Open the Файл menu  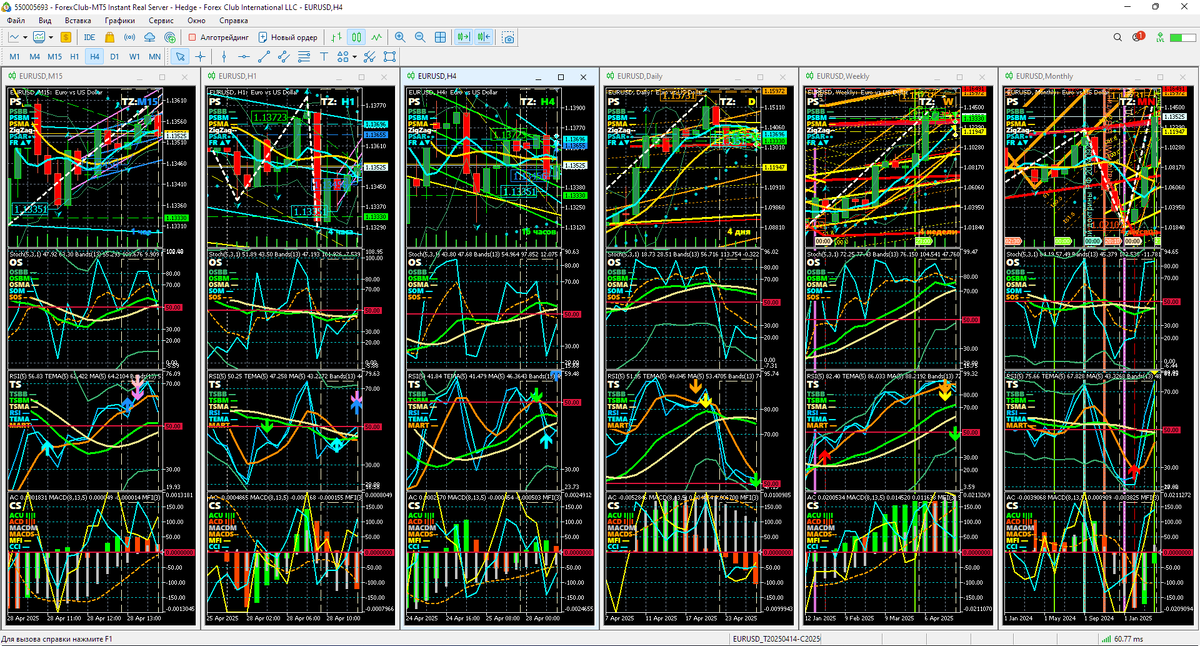16,20
